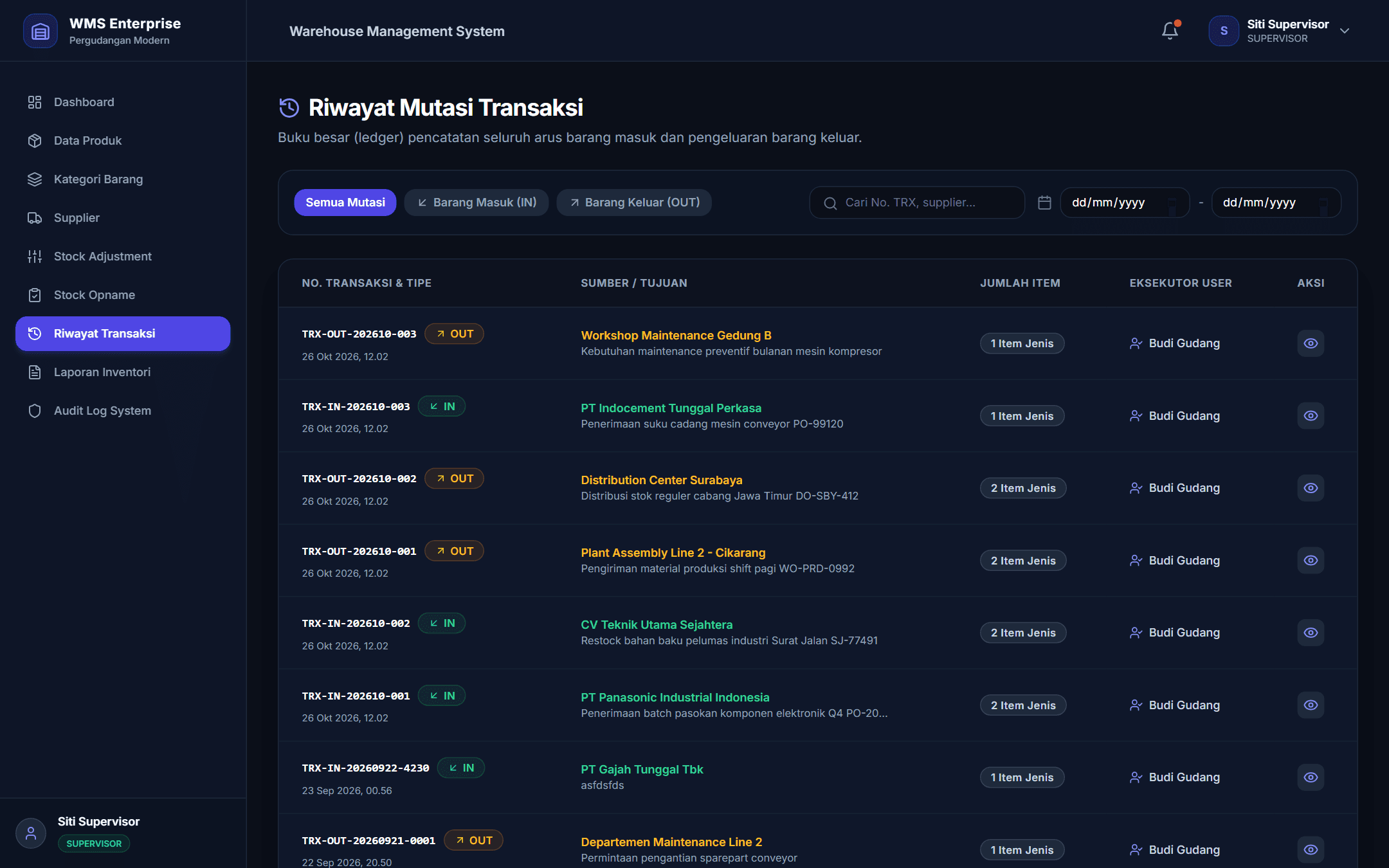Go to Data Produk in sidebar
This screenshot has height=868, width=1389.
pos(123,141)
